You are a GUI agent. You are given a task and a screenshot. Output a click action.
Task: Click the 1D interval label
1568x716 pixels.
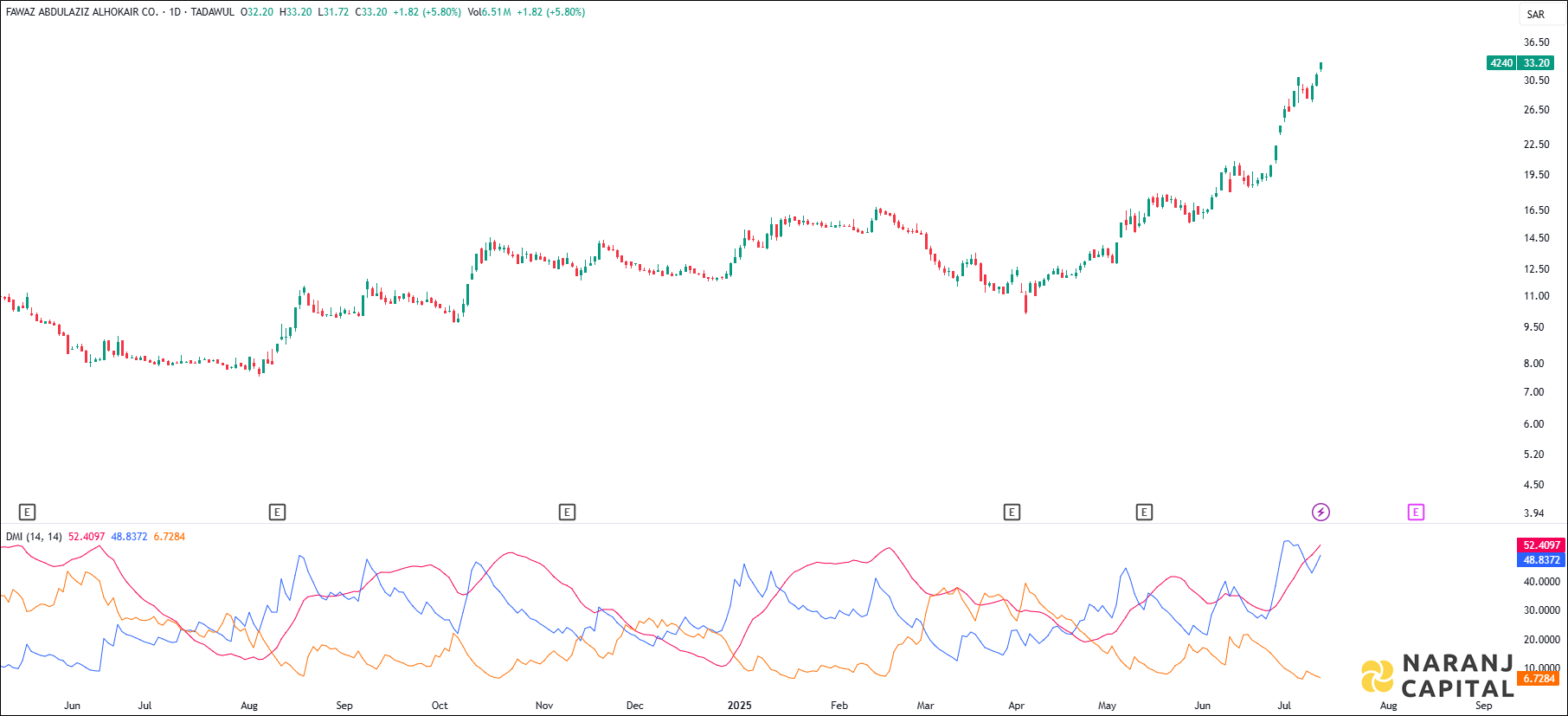click(x=176, y=12)
